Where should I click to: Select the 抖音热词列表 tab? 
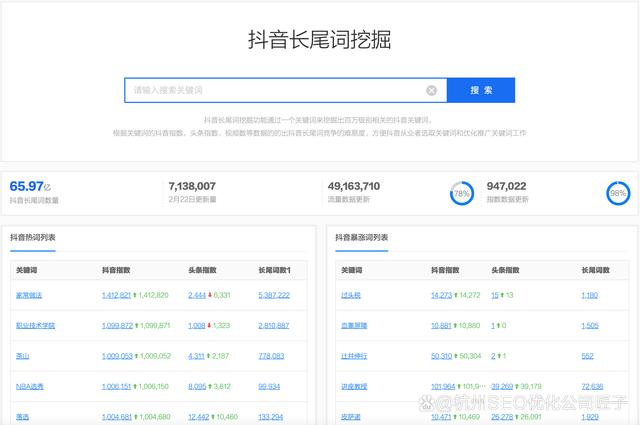[33, 237]
